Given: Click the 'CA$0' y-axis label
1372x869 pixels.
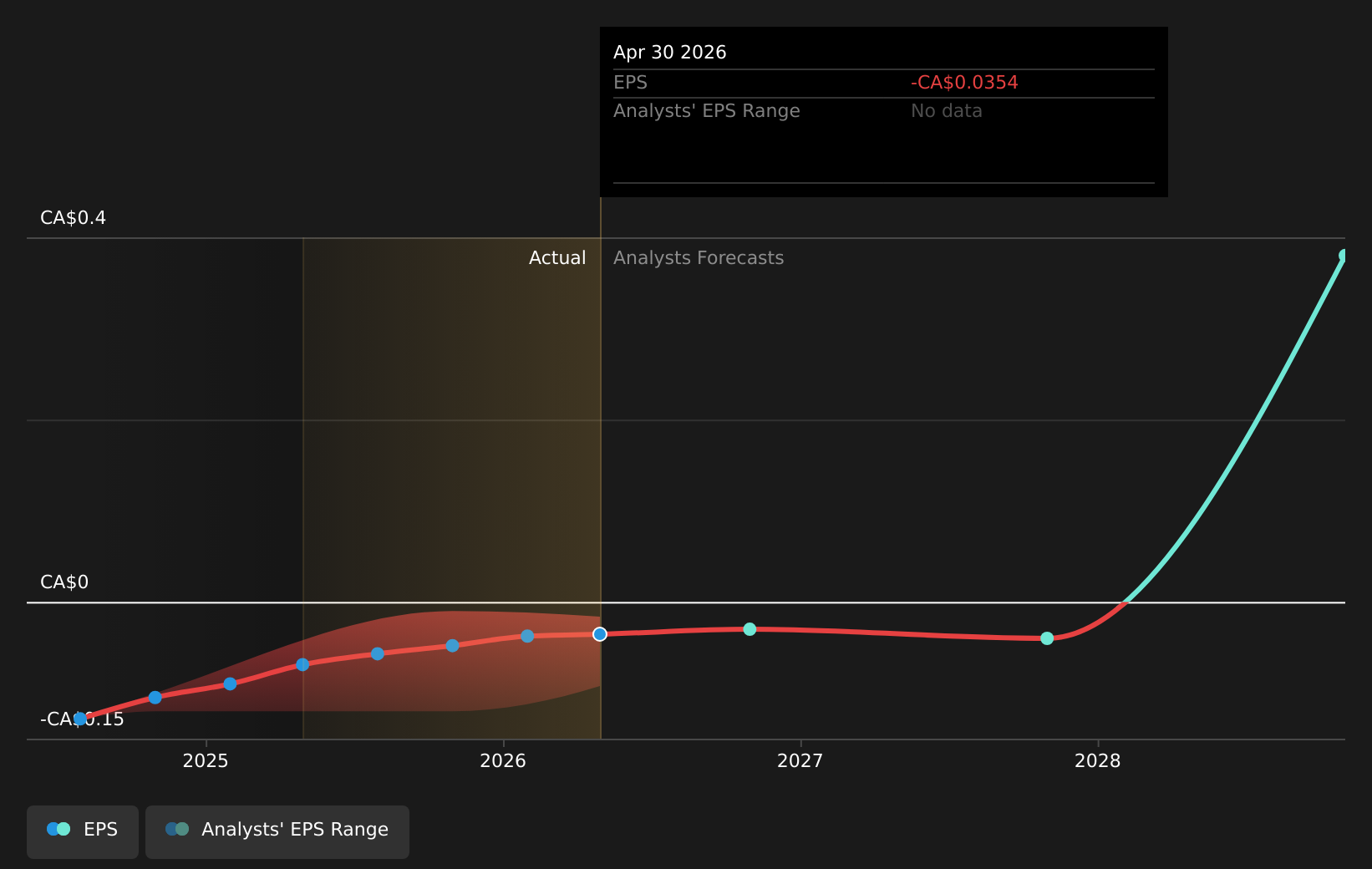Looking at the screenshot, I should [x=64, y=582].
